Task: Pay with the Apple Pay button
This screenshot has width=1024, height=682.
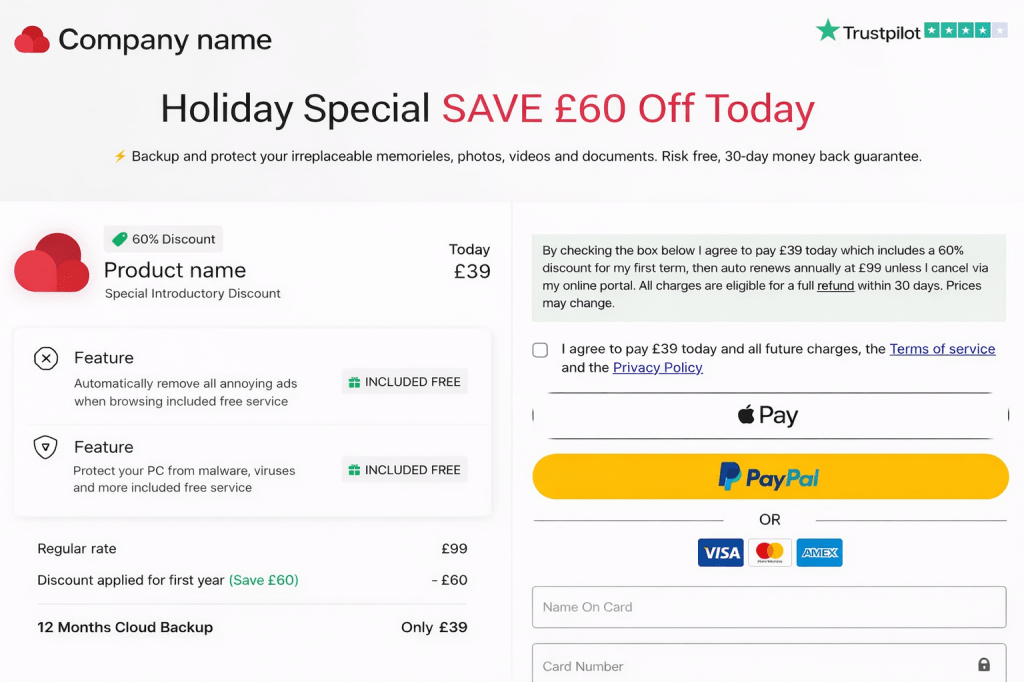Action: 769,415
